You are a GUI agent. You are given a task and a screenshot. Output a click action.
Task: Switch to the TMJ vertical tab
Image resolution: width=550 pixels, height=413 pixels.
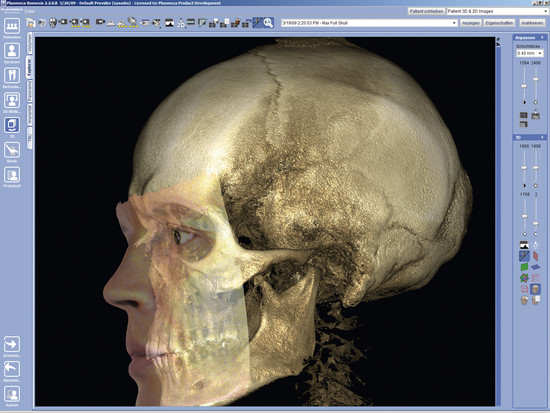(x=30, y=138)
